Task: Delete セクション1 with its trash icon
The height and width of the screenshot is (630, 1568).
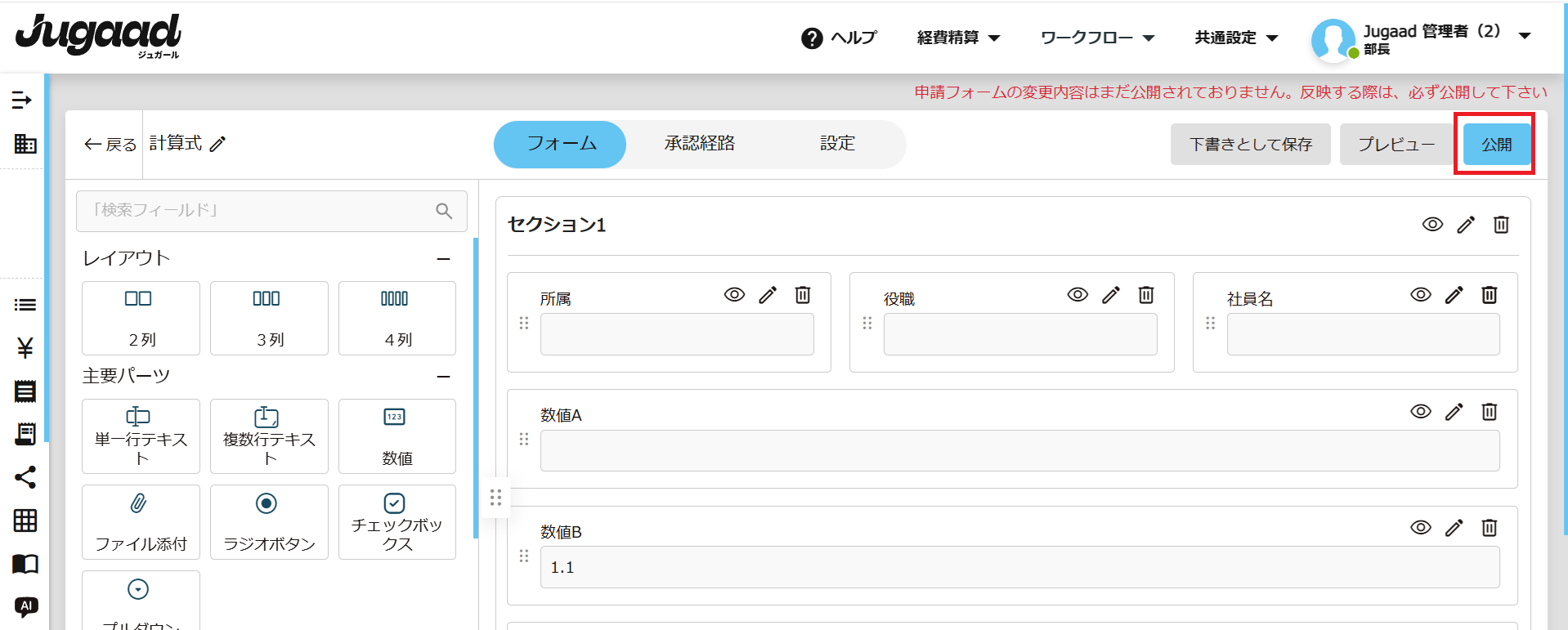Action: click(1501, 225)
